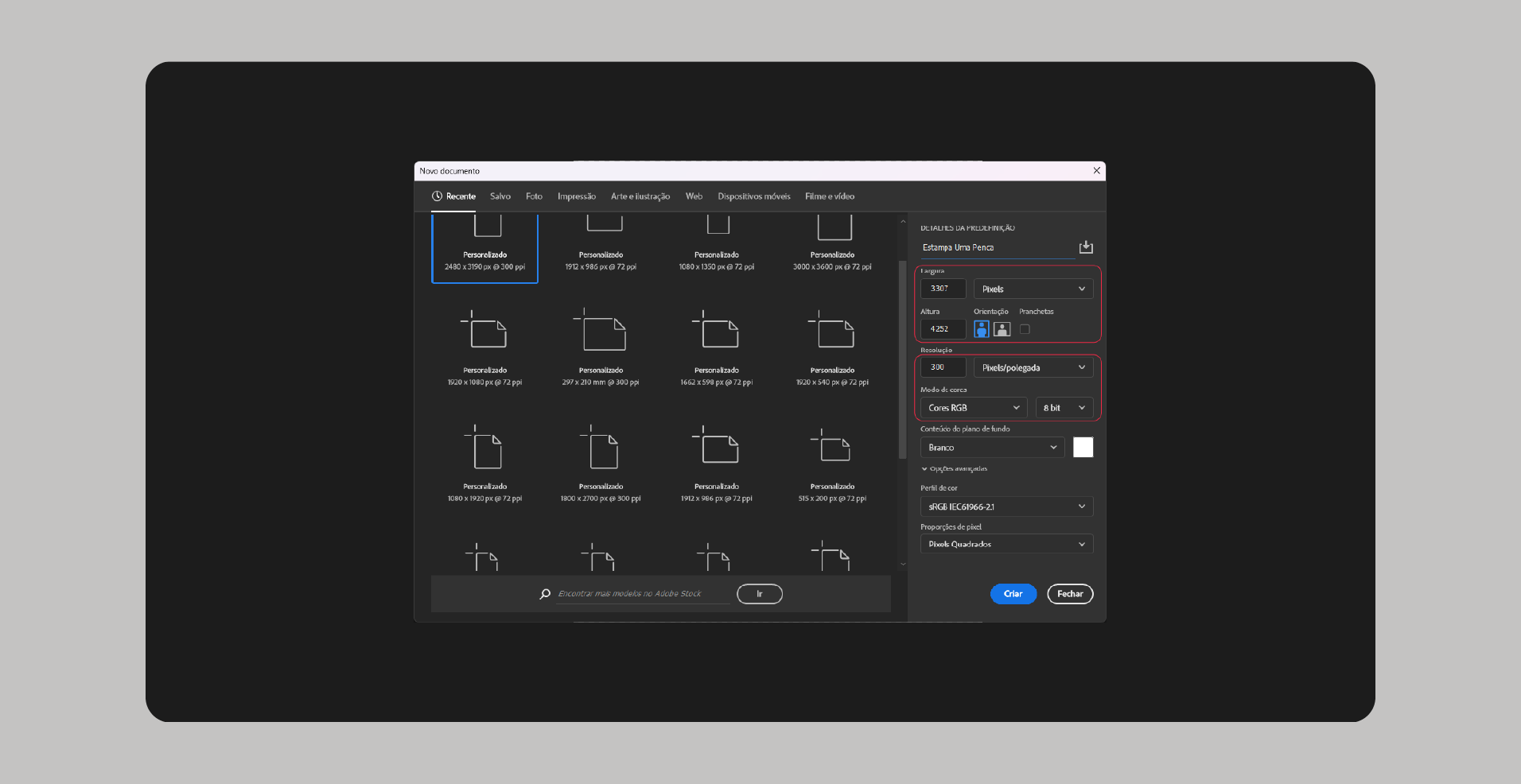
Task: Open the Web tab
Action: click(x=694, y=196)
